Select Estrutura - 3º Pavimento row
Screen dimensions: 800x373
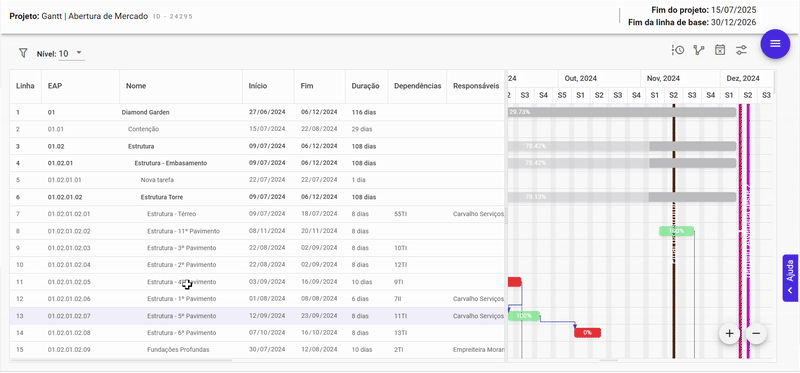(257, 248)
